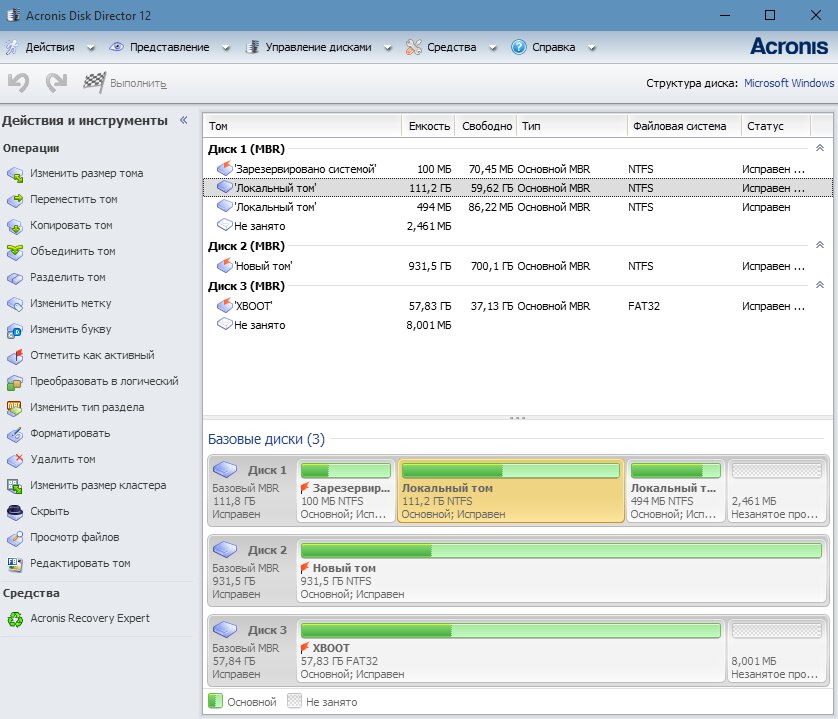Viewport: 838px width, 719px height.
Task: Click the Изменить размер тома icon
Action: coord(15,174)
